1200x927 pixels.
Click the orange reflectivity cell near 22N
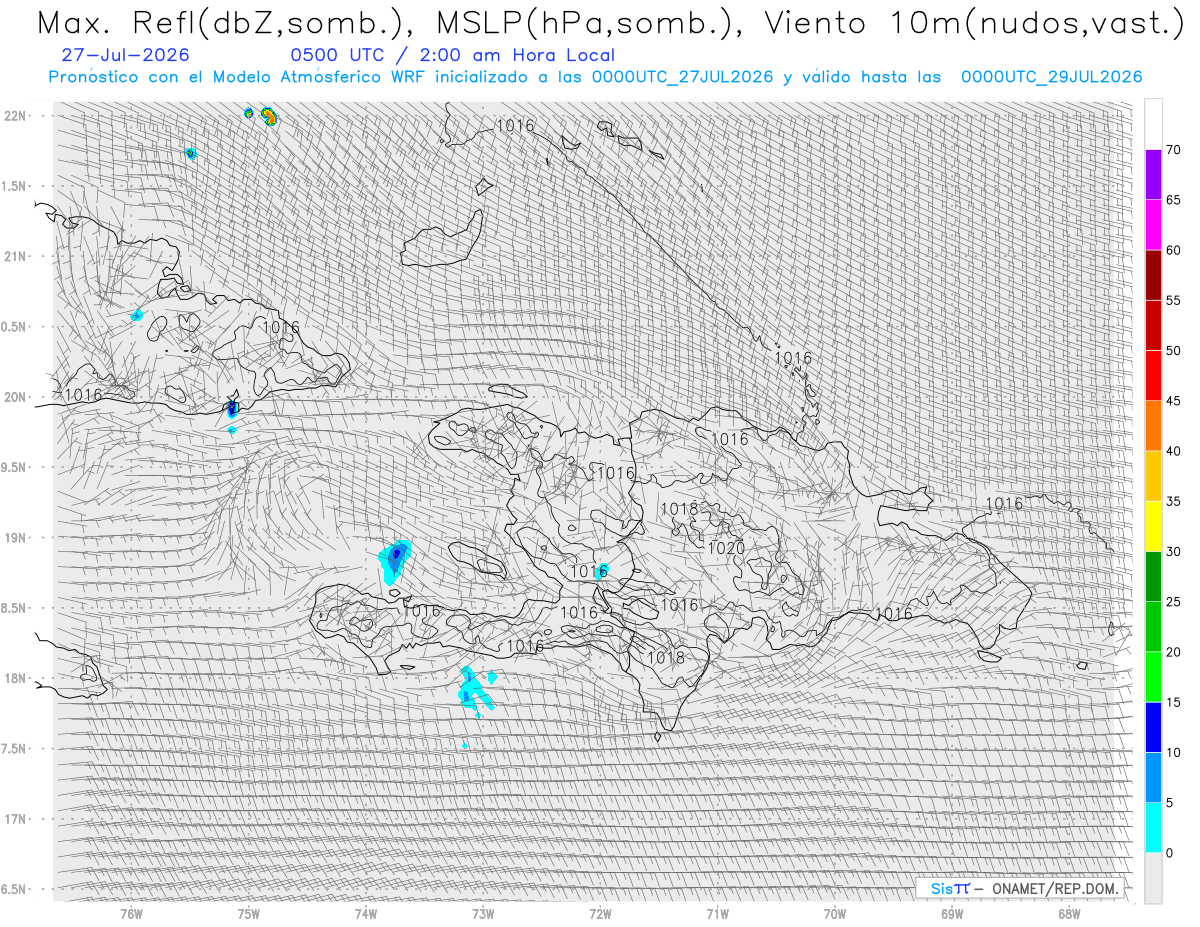pyautogui.click(x=268, y=116)
